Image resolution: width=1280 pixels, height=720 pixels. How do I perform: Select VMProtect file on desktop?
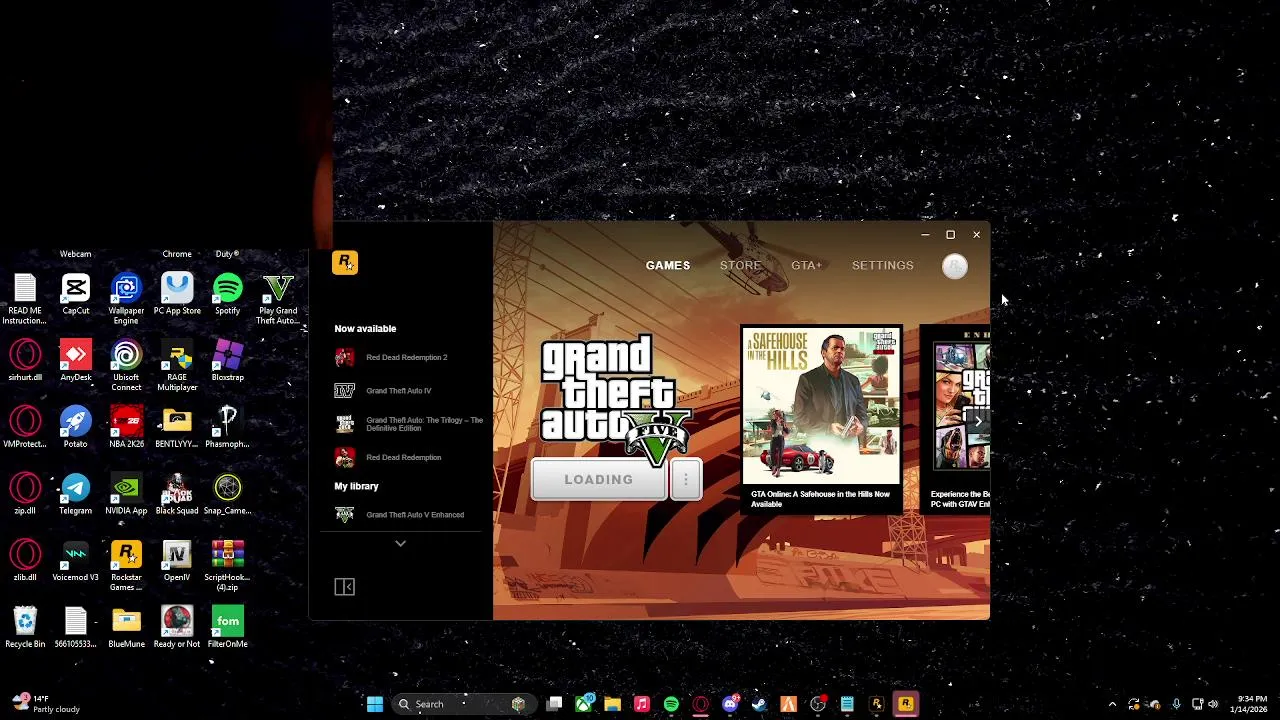tap(25, 427)
